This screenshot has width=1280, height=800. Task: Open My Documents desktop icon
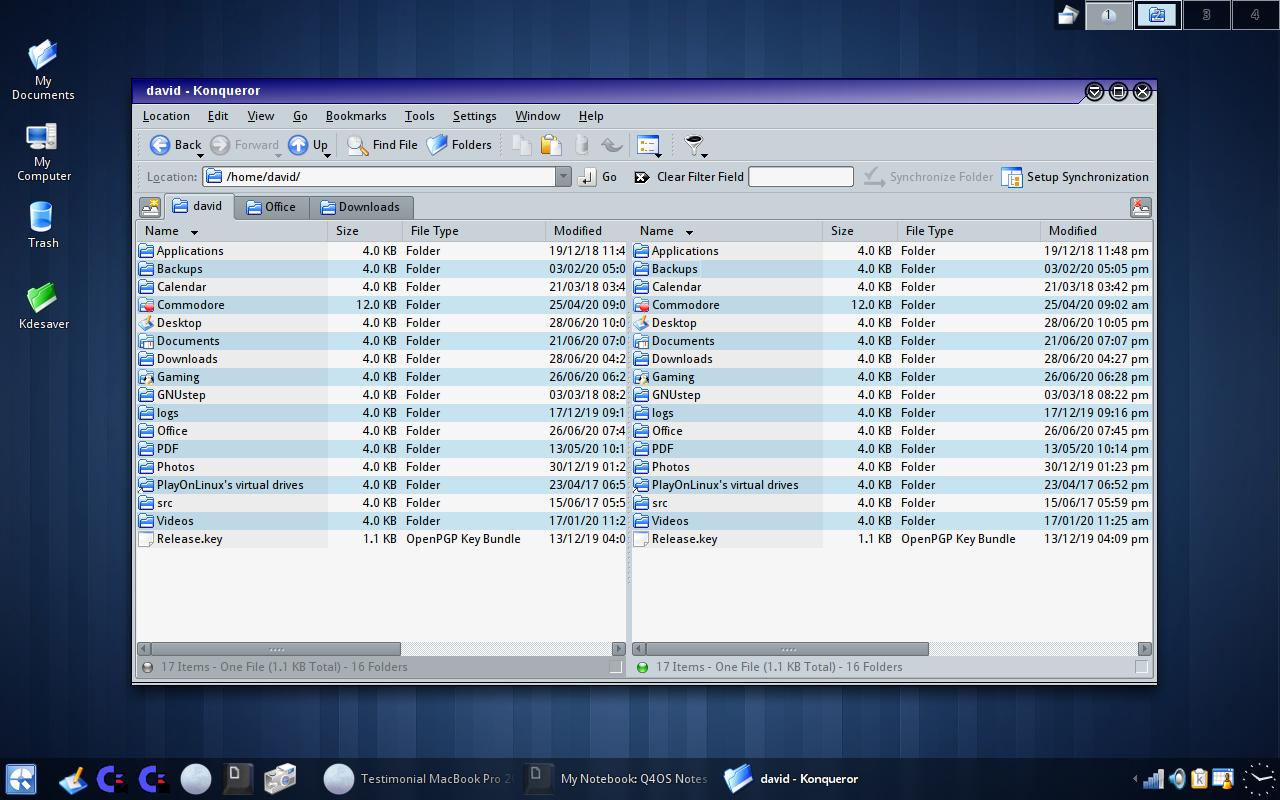tap(43, 69)
